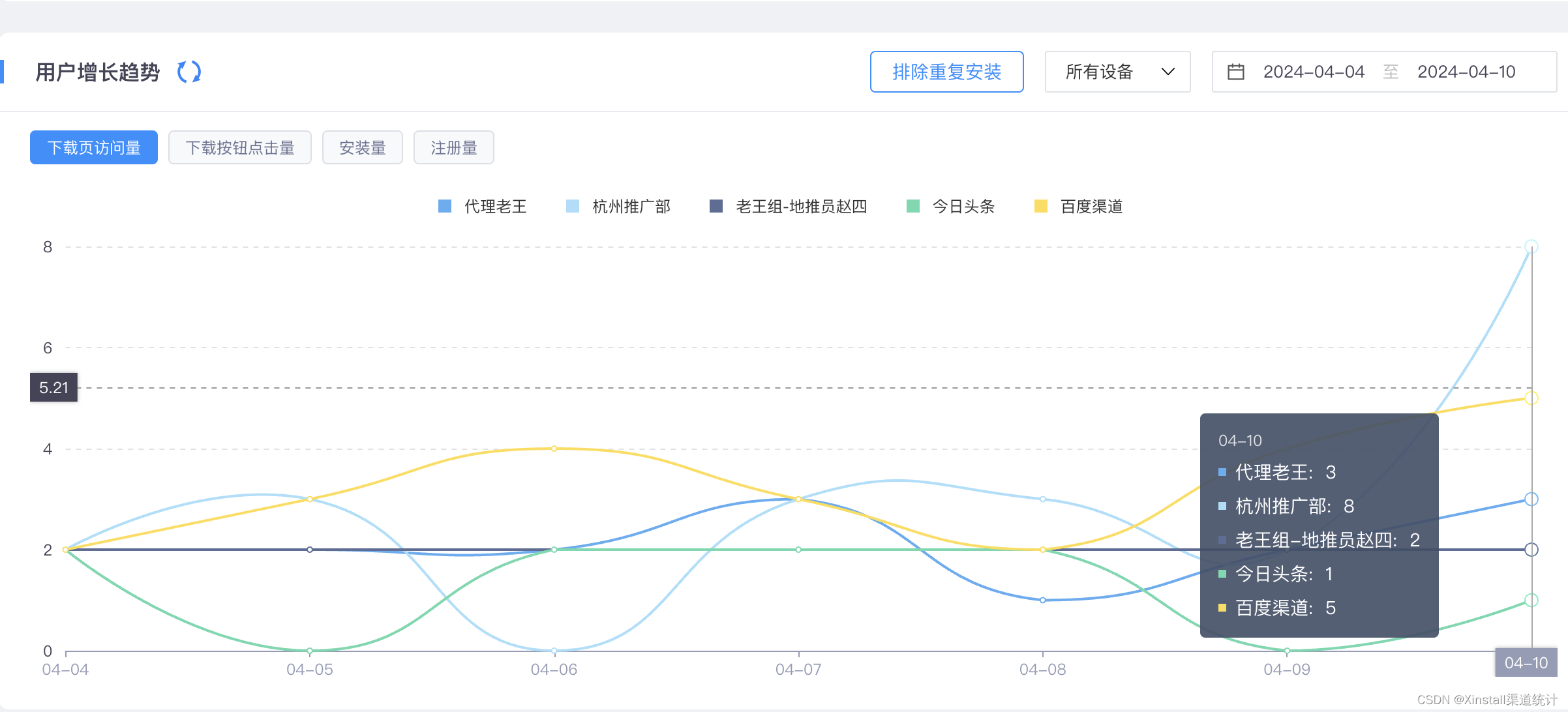The image size is (1568, 712).
Task: Click 百度渠道: 5 row in tooltip
Action: point(1277,608)
